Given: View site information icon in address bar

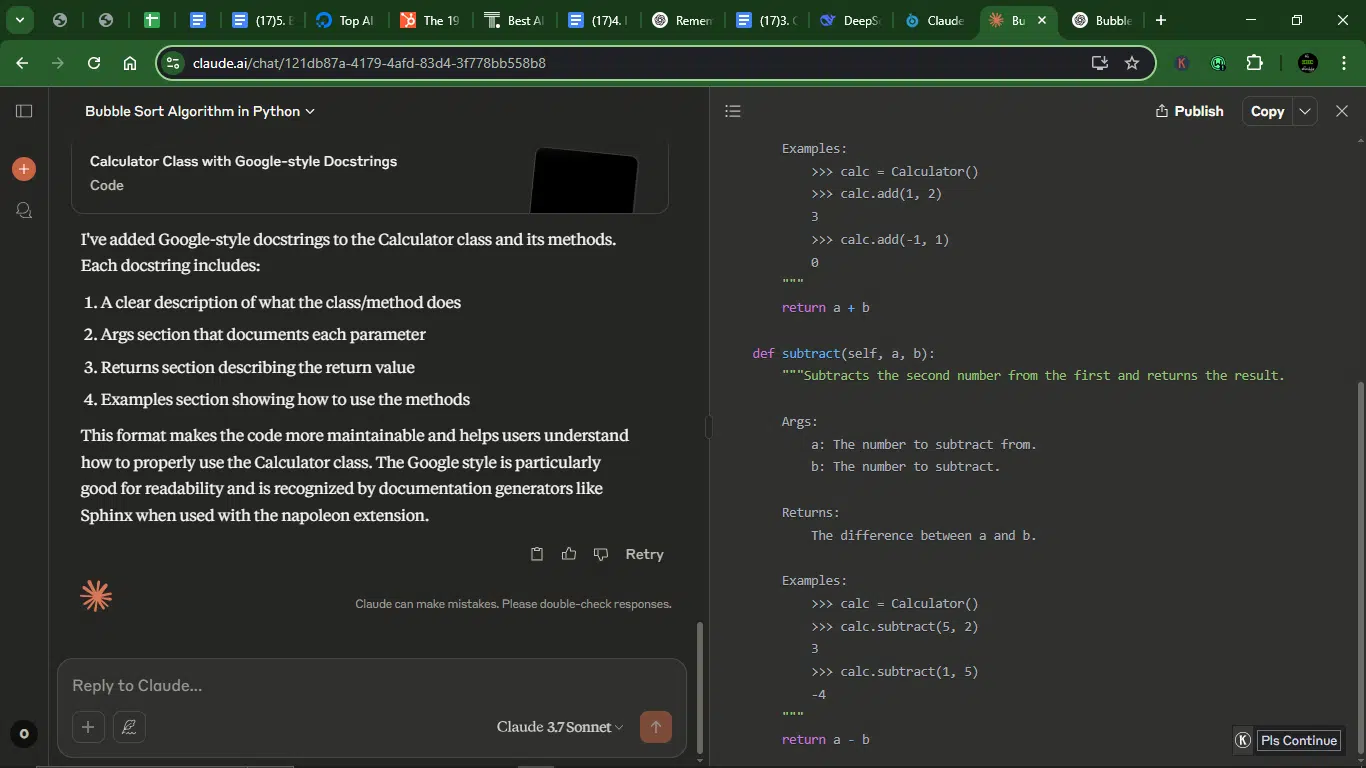Looking at the screenshot, I should click(x=173, y=63).
